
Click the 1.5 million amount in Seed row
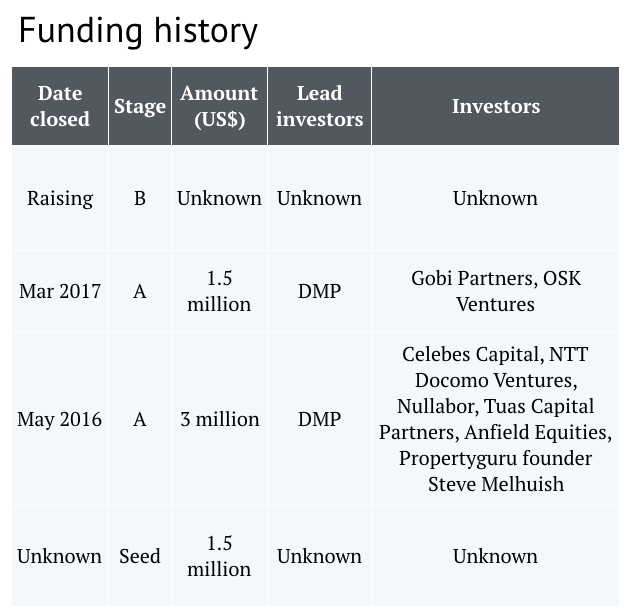pyautogui.click(x=219, y=556)
